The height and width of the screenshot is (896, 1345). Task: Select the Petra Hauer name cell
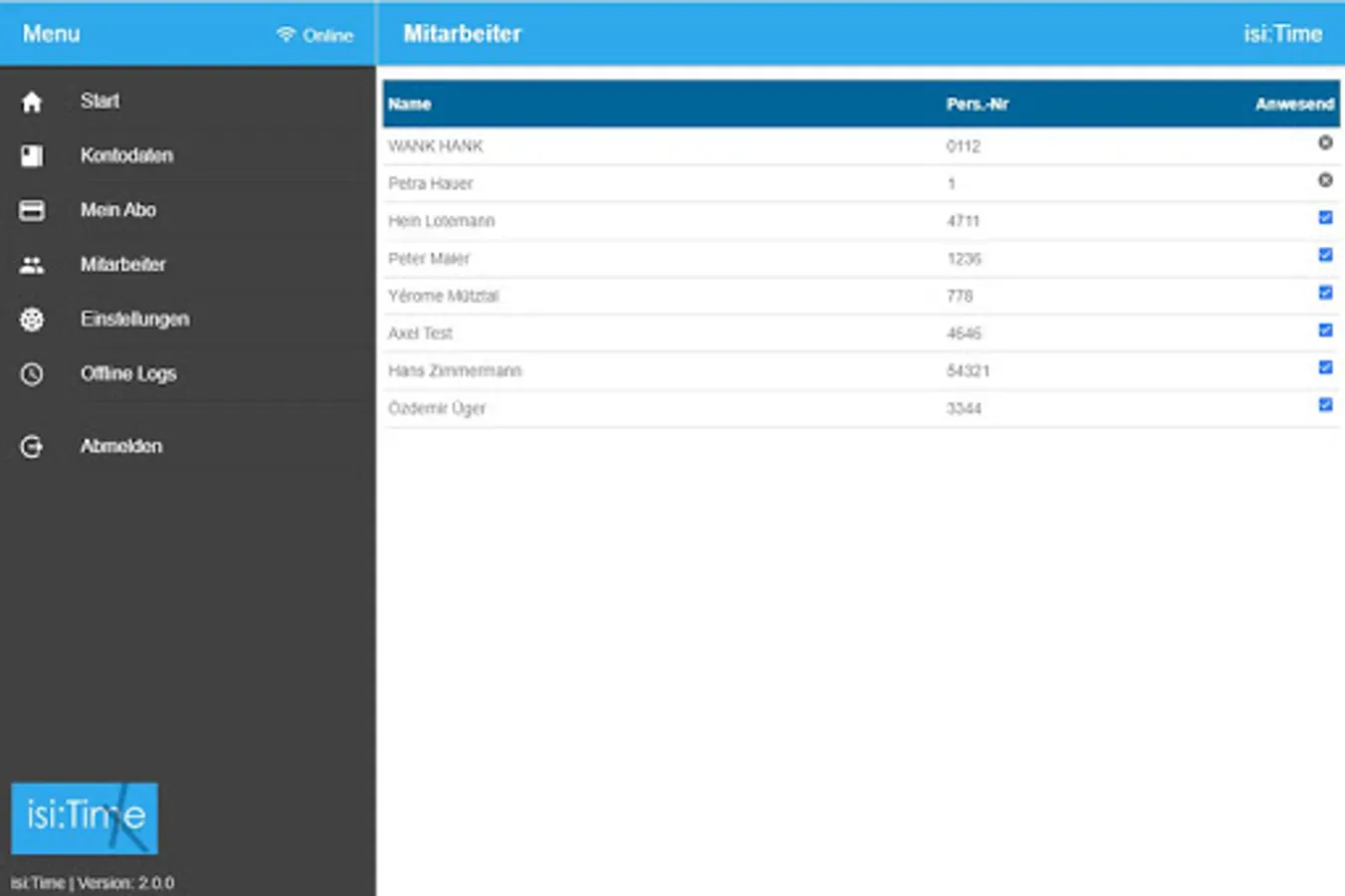[x=430, y=183]
